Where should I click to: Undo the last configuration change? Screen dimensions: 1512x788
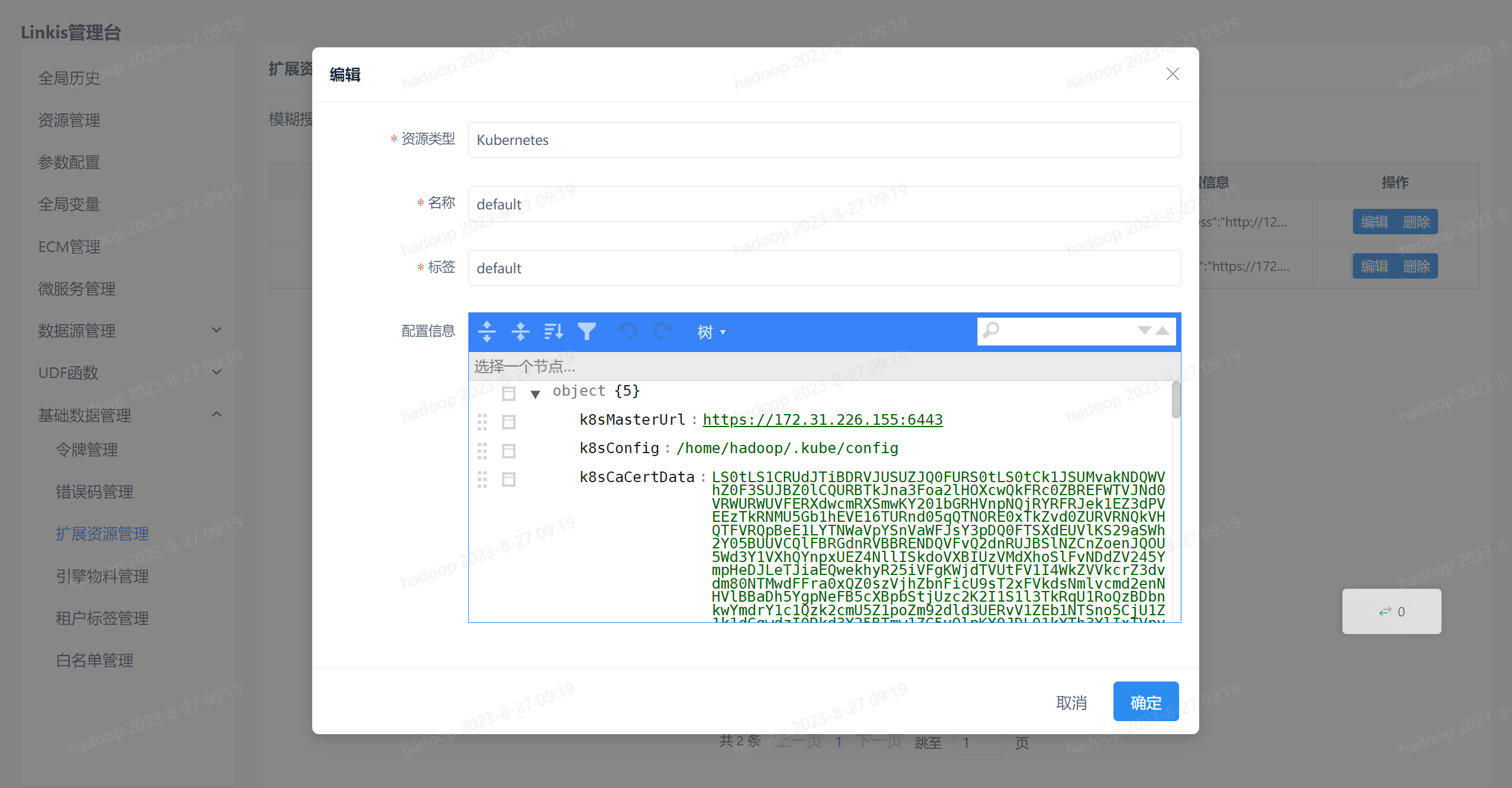627,331
